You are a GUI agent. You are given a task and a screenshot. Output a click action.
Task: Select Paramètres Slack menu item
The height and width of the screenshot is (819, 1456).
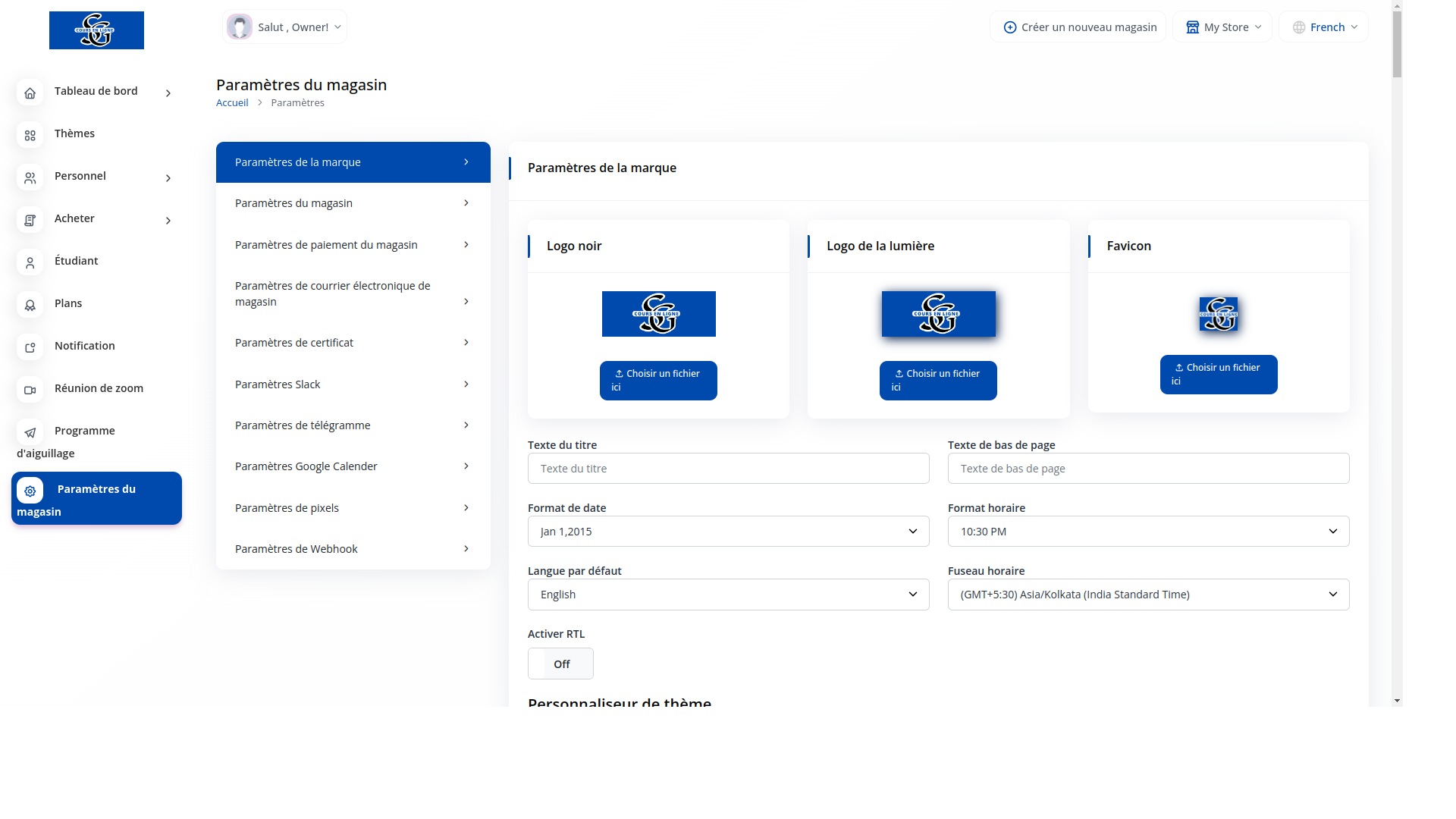pos(353,384)
